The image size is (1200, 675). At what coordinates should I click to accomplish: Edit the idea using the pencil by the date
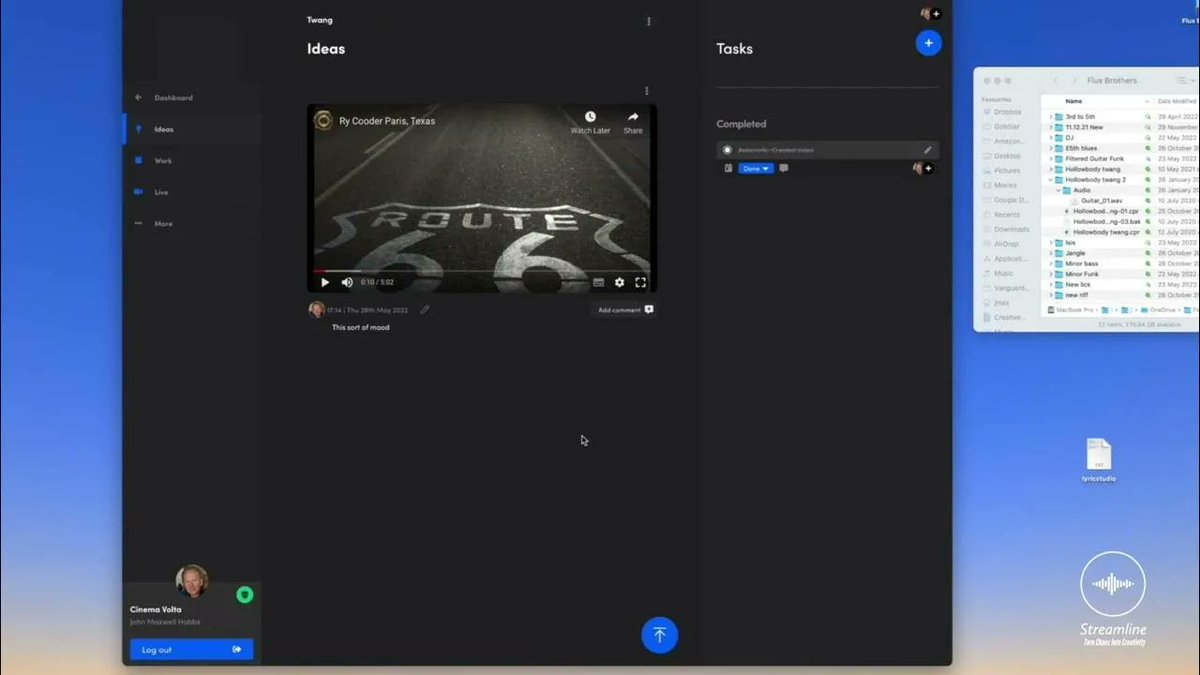pos(425,310)
